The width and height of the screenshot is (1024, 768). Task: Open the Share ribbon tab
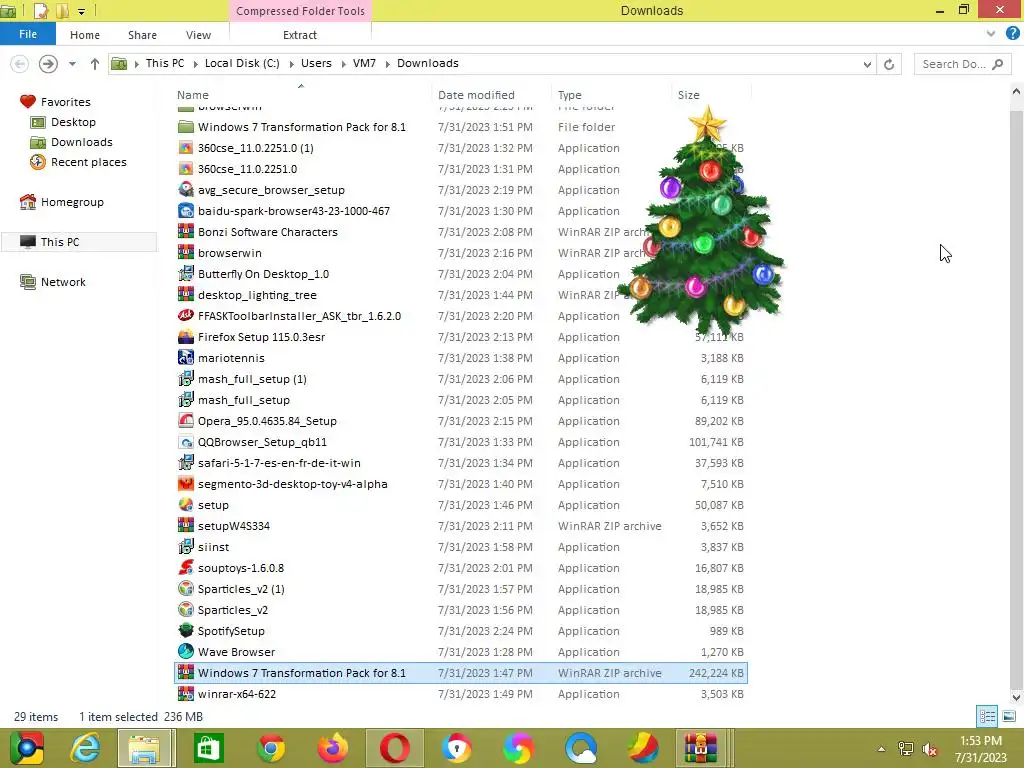click(x=142, y=35)
